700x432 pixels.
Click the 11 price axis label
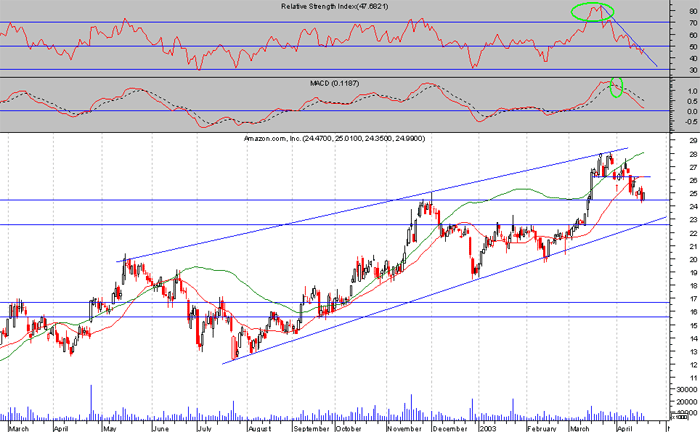tap(693, 378)
